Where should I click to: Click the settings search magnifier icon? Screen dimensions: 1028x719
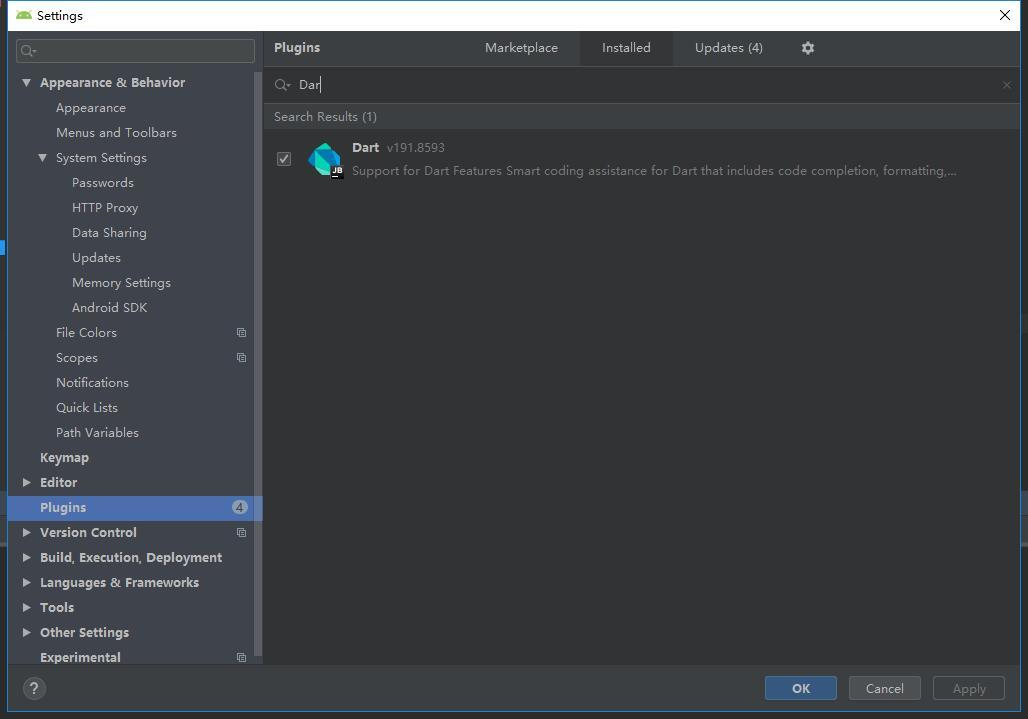(28, 50)
